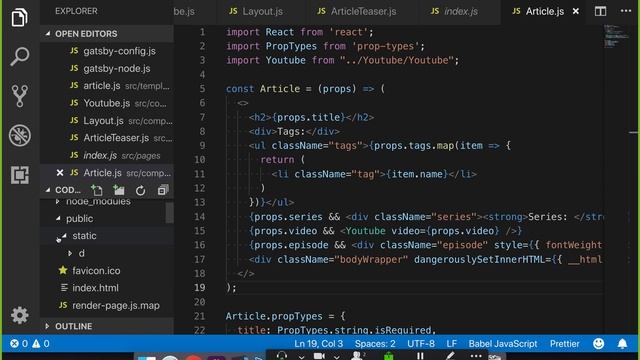
Task: Refresh the file explorer
Action: 140,190
